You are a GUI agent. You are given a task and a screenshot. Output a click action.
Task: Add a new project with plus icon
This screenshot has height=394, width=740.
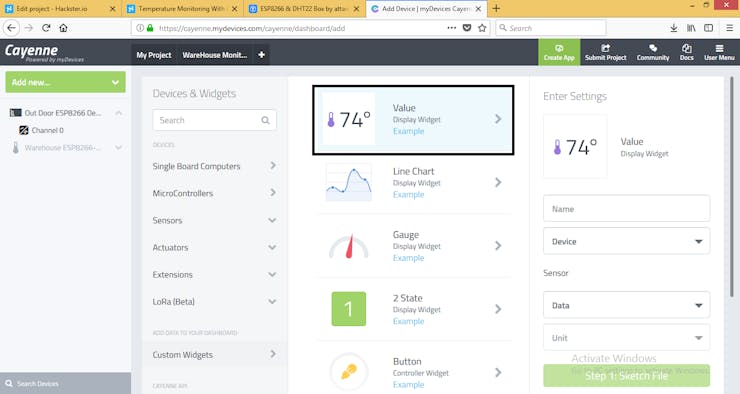261,55
